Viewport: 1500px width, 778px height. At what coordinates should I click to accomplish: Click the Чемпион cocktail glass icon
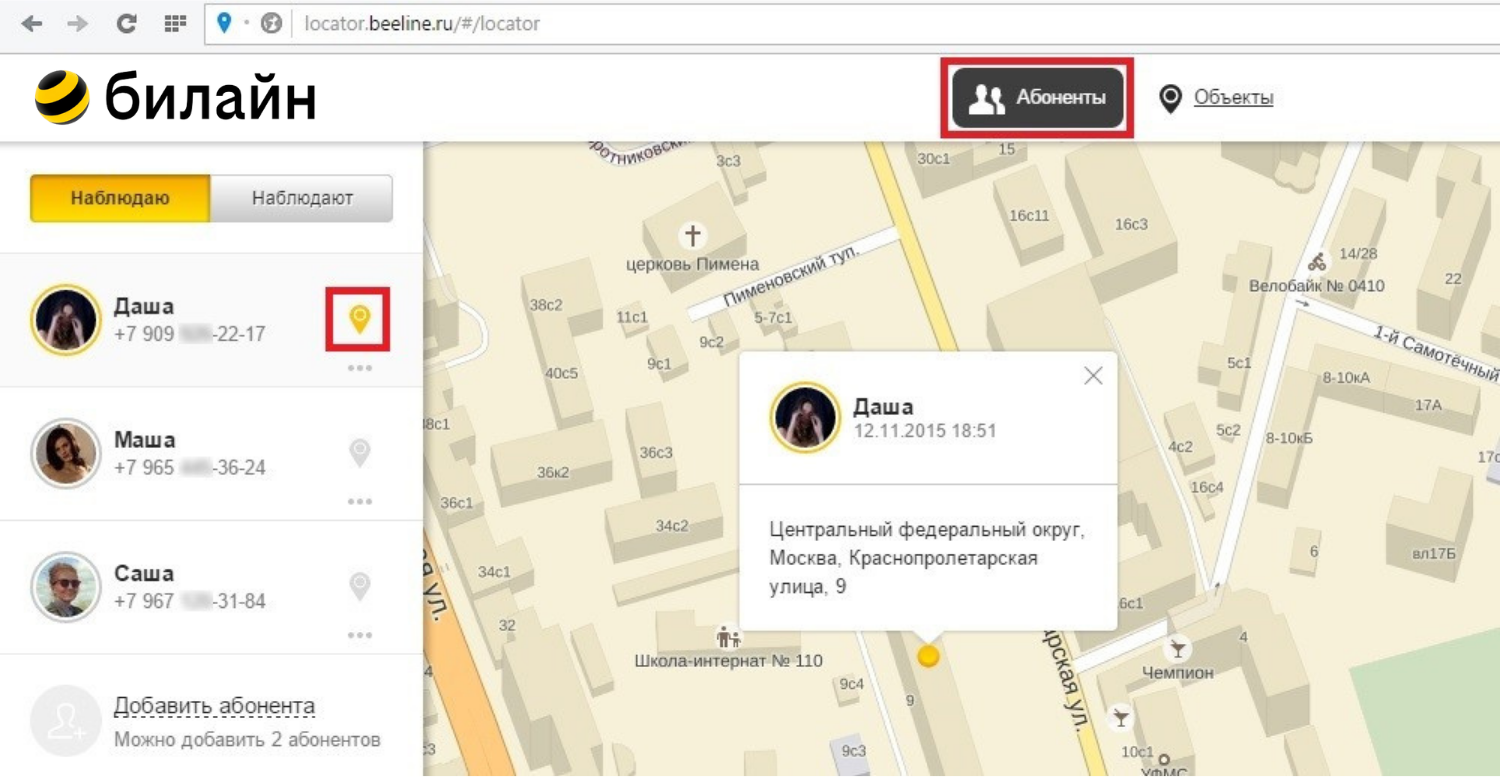(1178, 650)
